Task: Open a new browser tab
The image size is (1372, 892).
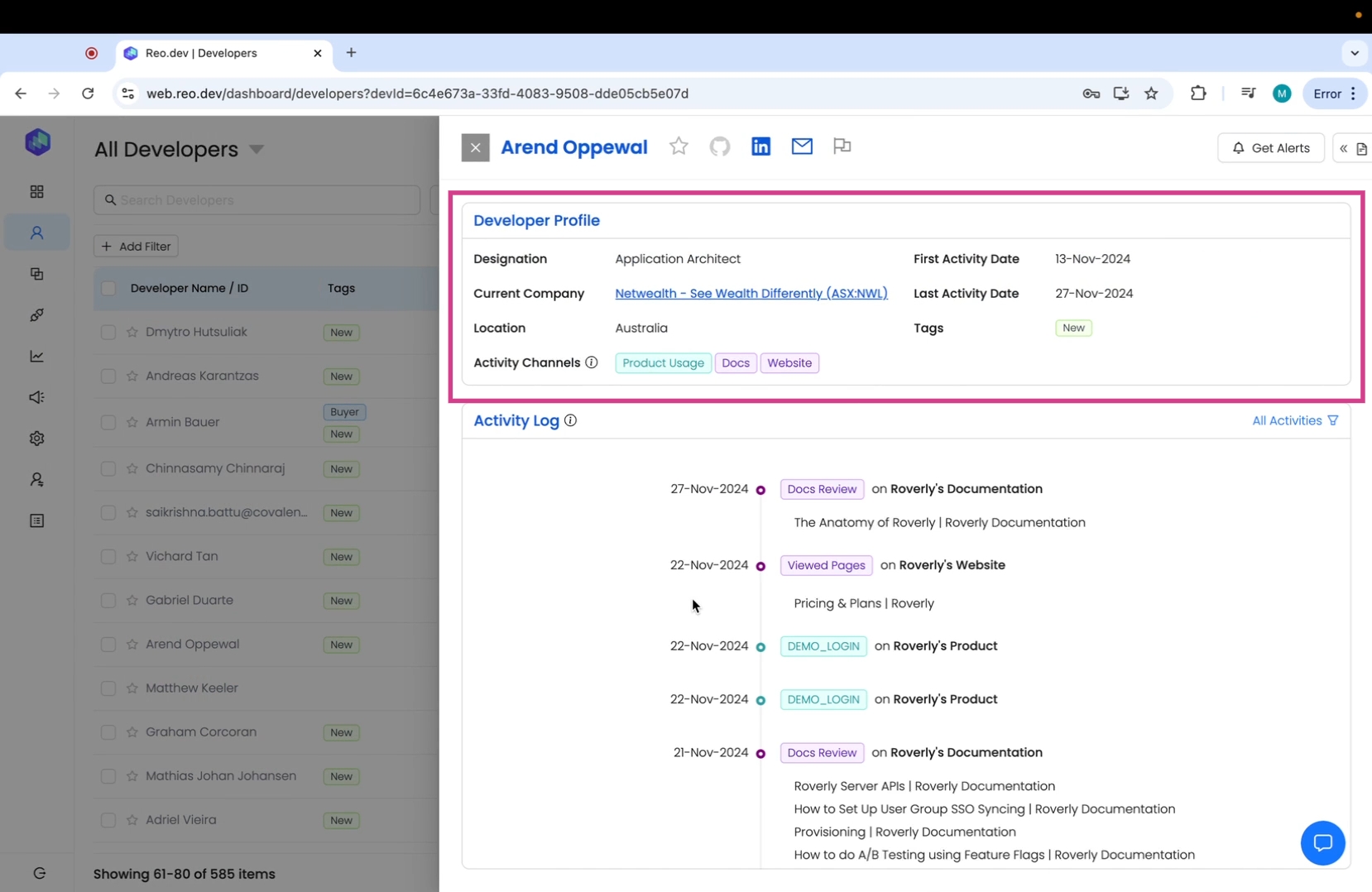Action: point(351,53)
